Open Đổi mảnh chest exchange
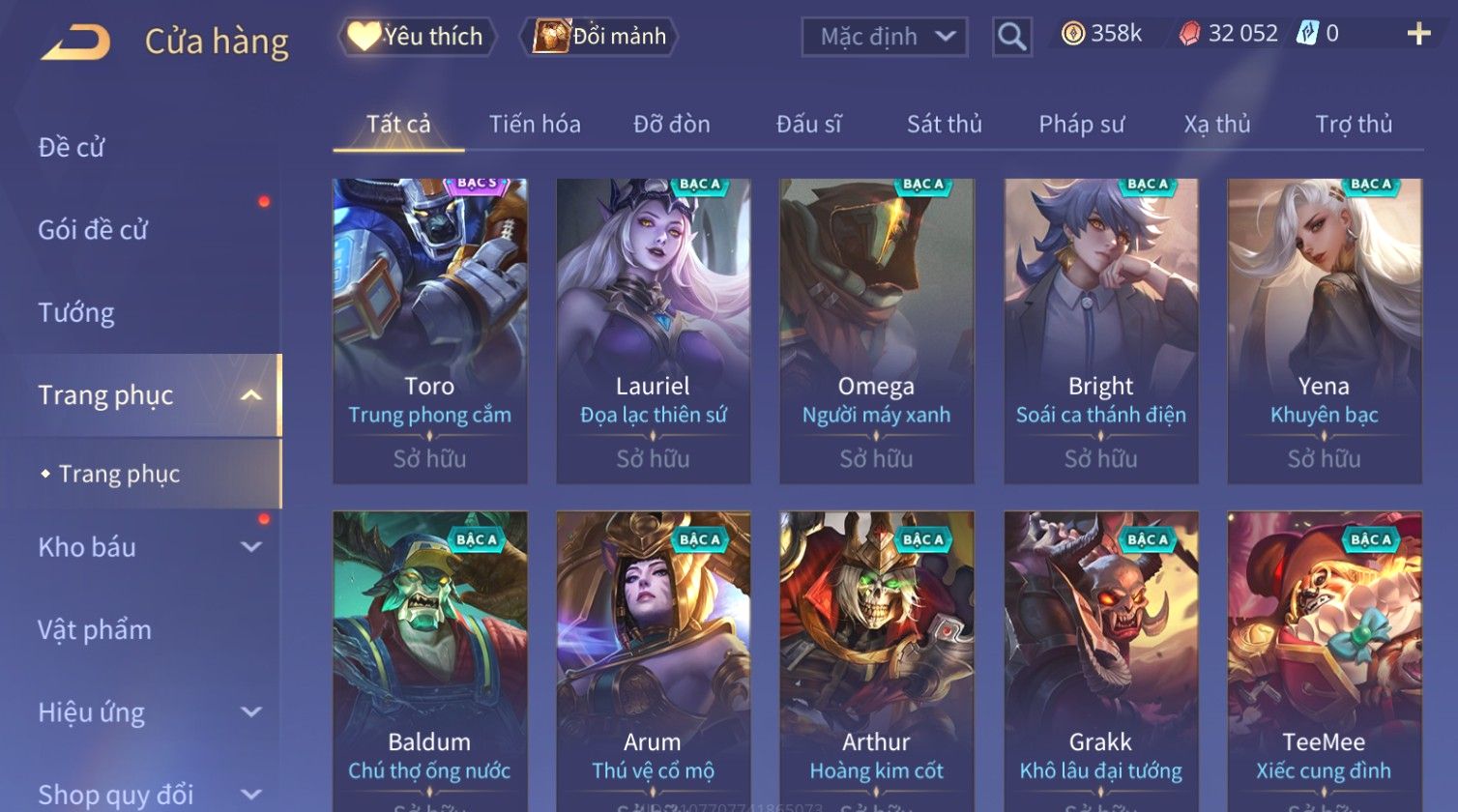 (x=599, y=37)
